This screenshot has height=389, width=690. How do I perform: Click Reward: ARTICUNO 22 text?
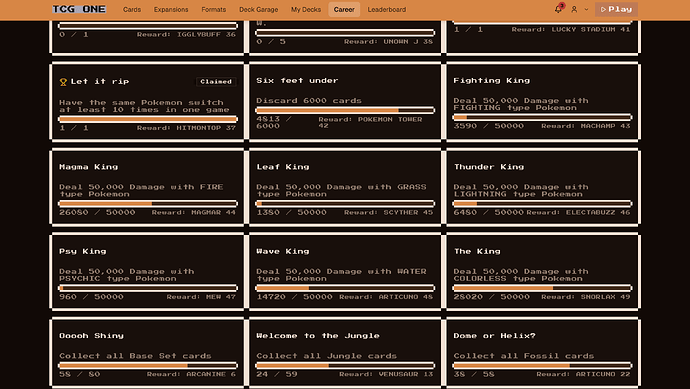[583, 374]
